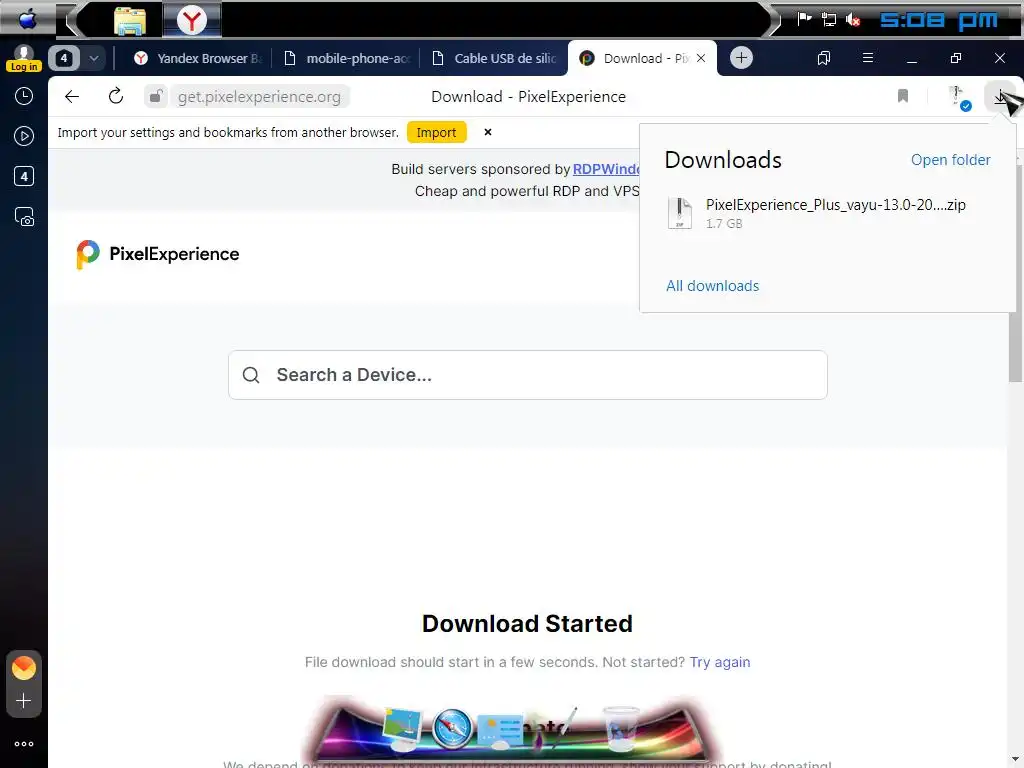Click the Download Started heading
The width and height of the screenshot is (1024, 768).
tap(527, 624)
